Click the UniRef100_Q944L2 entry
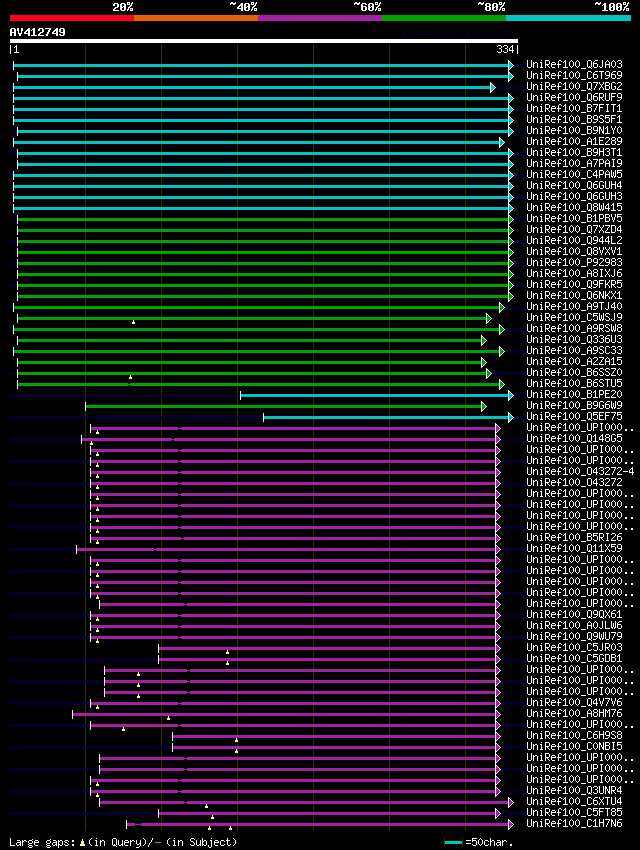Image resolution: width=640 pixels, height=850 pixels. click(574, 240)
